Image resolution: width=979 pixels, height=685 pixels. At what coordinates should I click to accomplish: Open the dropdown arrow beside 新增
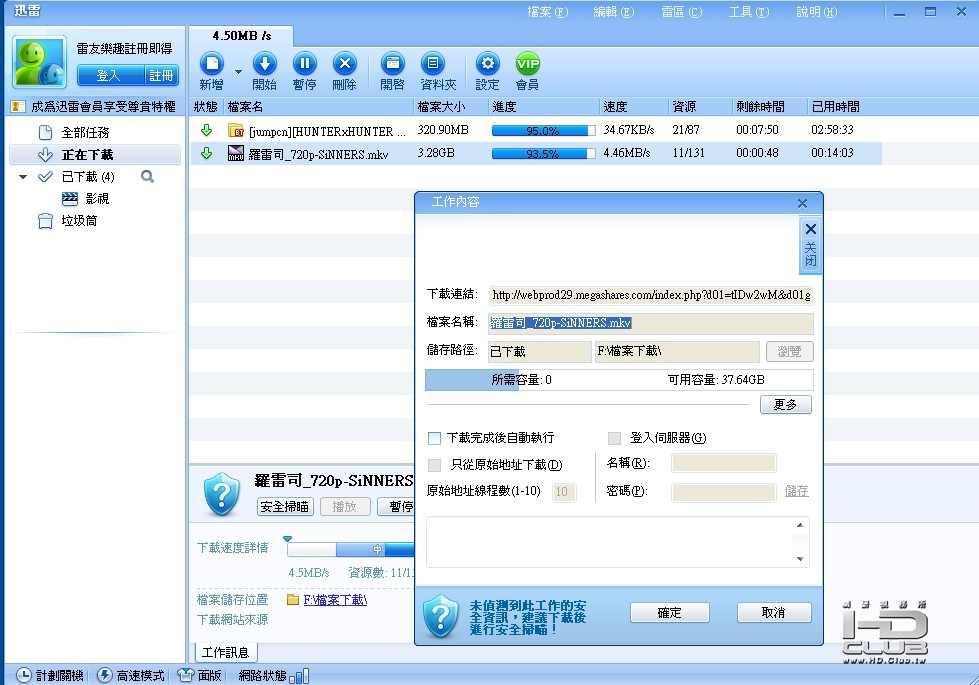239,72
